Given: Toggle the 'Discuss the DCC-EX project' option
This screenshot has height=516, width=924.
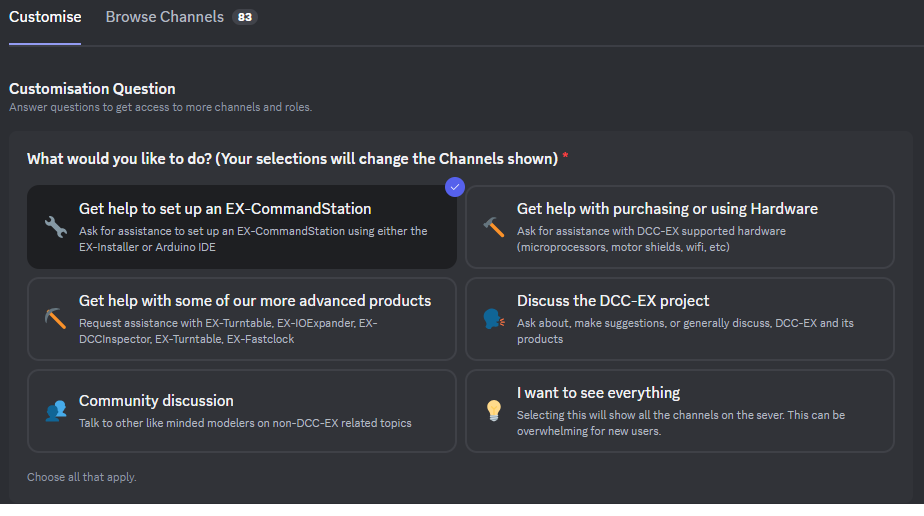Looking at the screenshot, I should point(680,319).
